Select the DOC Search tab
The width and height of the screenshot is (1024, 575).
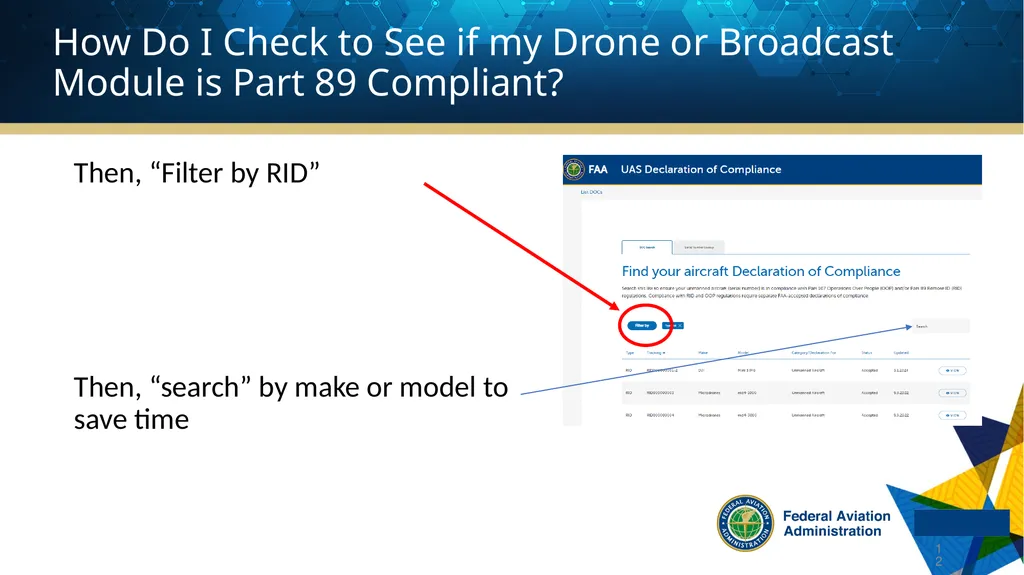pyautogui.click(x=647, y=248)
